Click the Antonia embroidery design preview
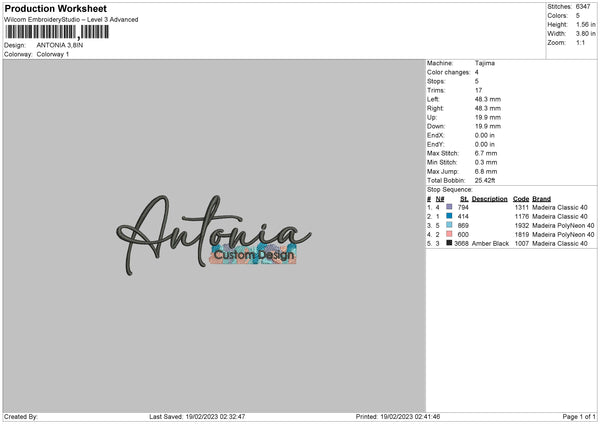The image size is (600, 424). click(x=214, y=235)
